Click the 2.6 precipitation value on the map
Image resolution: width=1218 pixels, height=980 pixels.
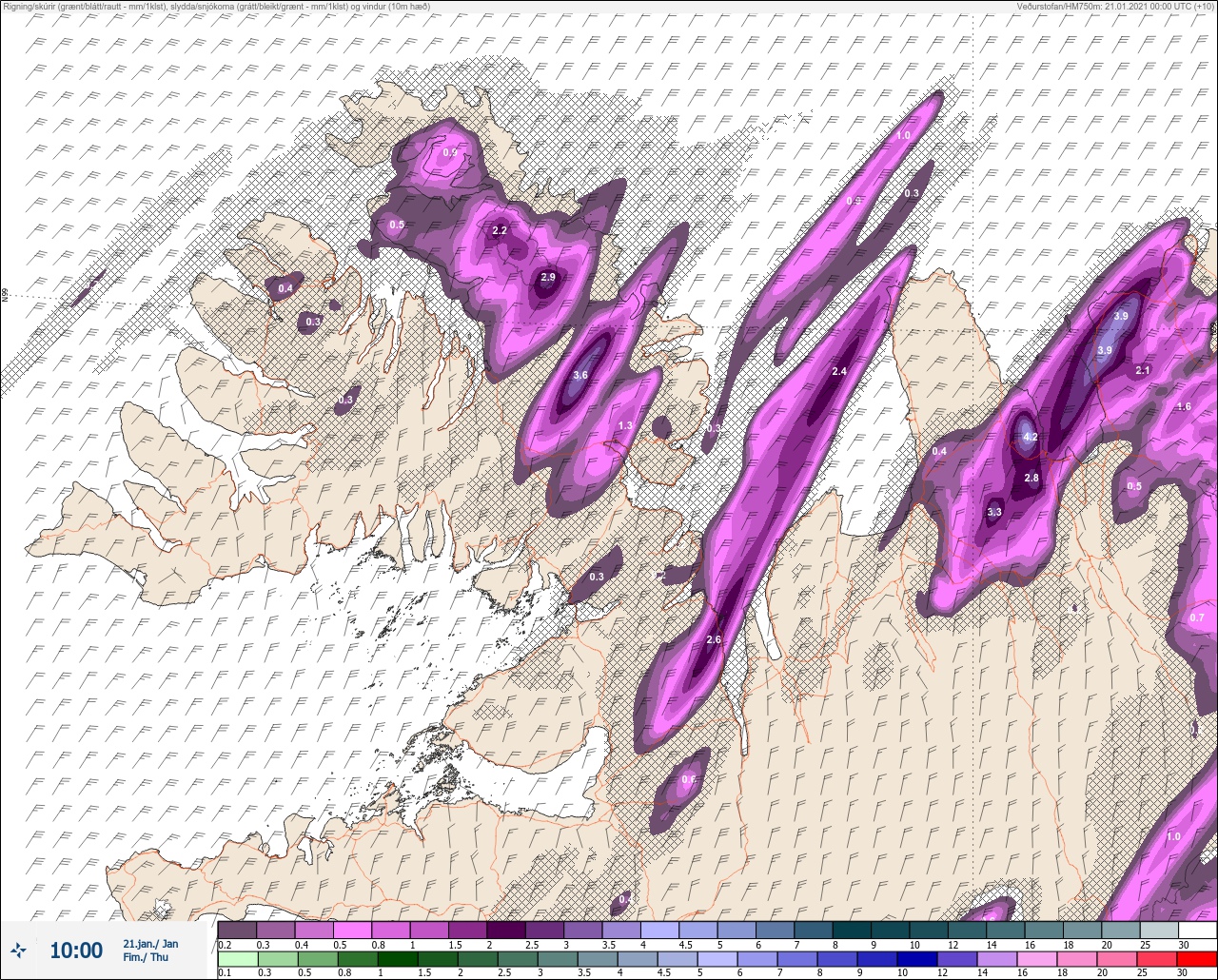pyautogui.click(x=714, y=639)
